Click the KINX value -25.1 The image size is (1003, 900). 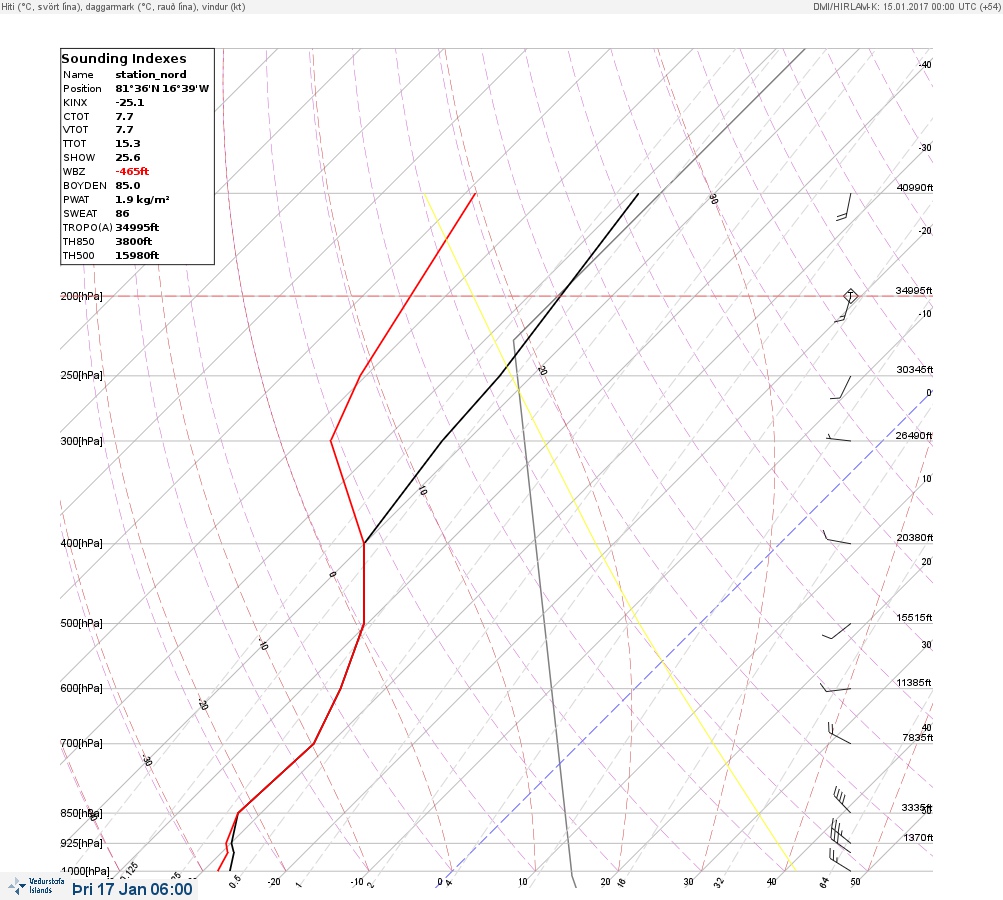coord(130,102)
